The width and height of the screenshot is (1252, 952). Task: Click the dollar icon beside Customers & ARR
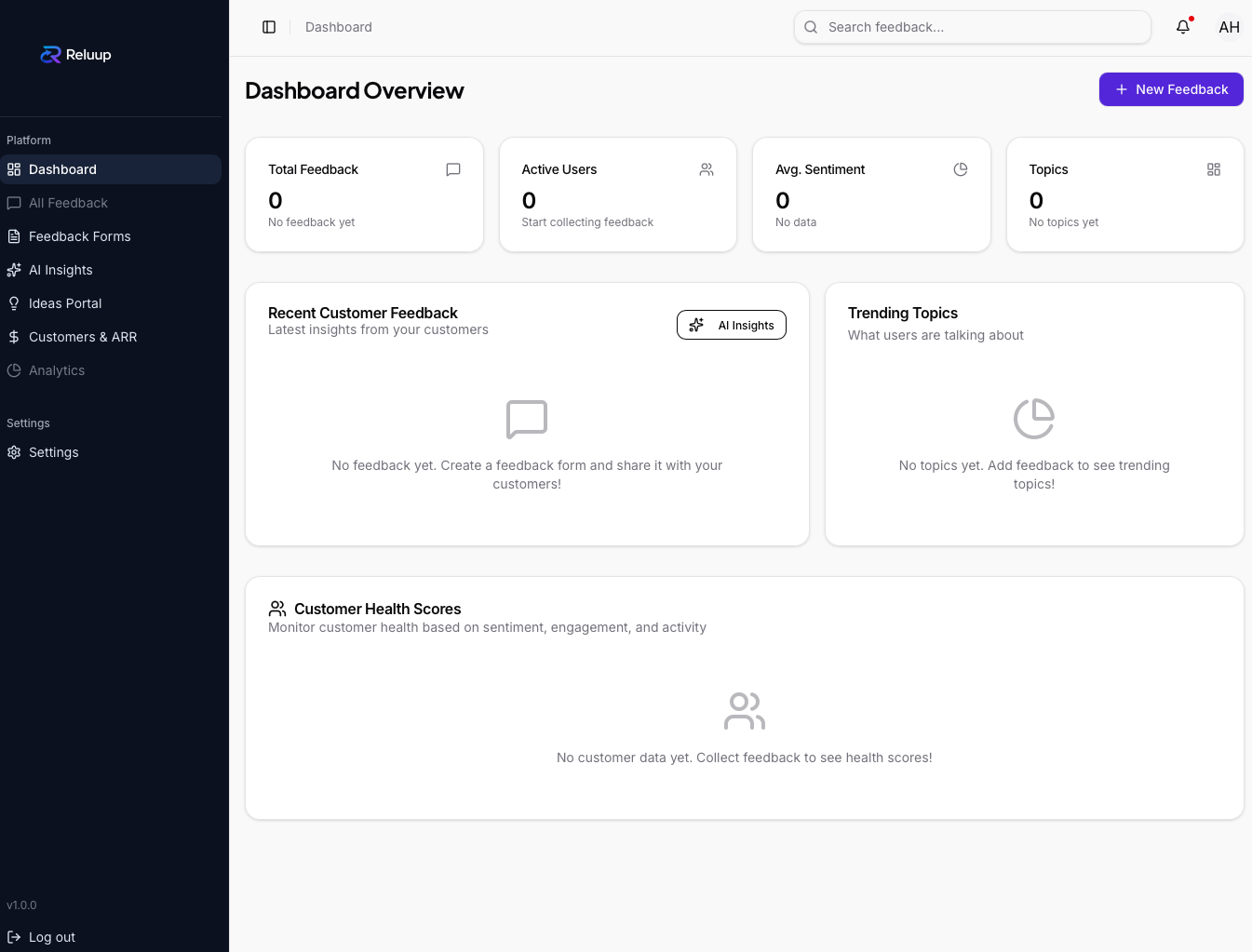14,337
